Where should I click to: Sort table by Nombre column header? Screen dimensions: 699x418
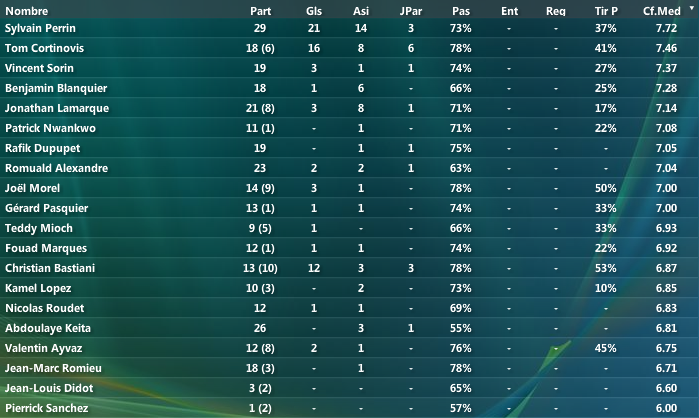click(26, 11)
